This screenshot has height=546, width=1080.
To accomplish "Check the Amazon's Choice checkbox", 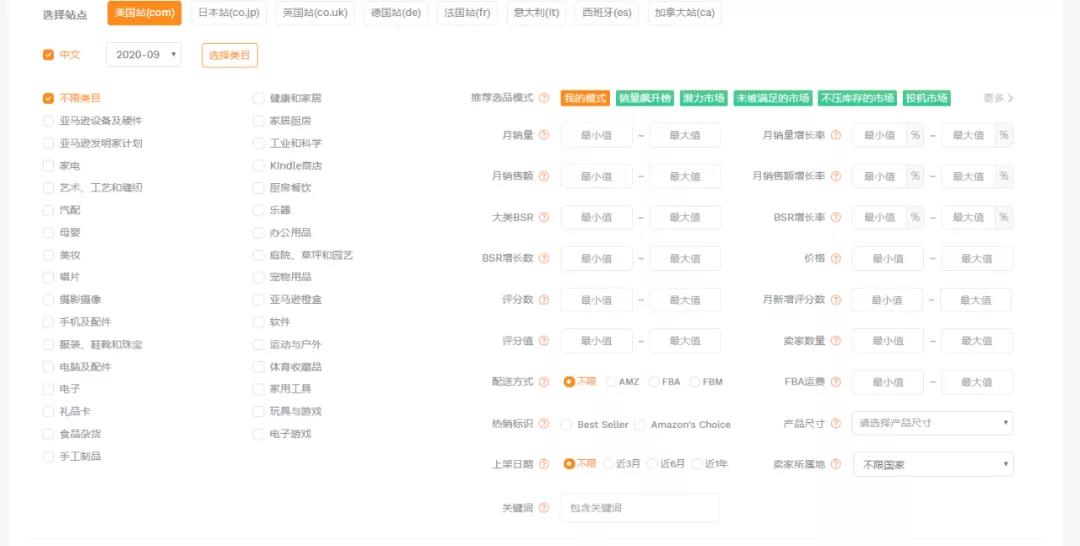I will 640,425.
